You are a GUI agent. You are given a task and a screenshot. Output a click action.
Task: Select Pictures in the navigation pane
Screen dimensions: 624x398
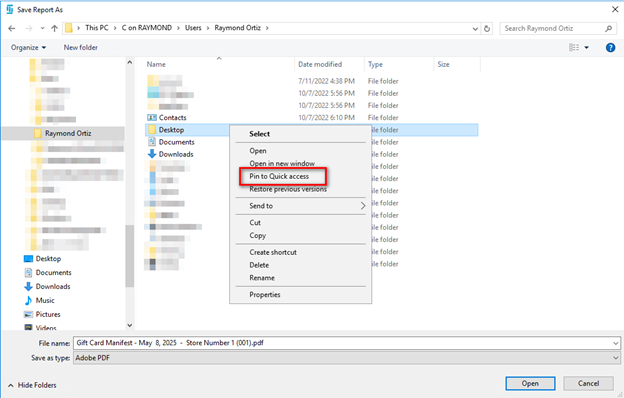coord(48,314)
